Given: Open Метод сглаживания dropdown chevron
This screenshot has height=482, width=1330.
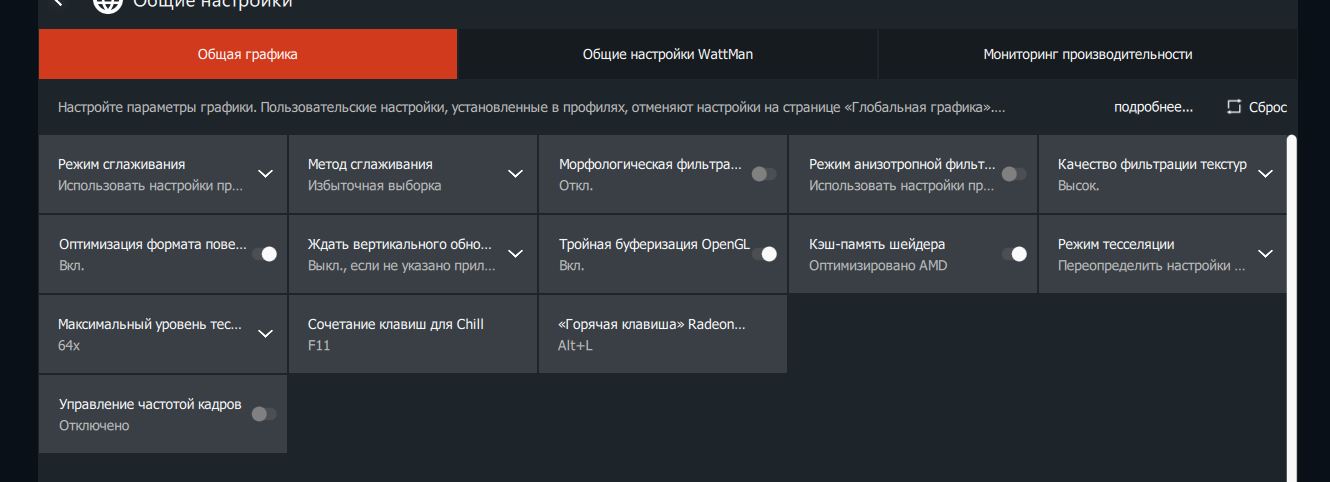Looking at the screenshot, I should 515,174.
